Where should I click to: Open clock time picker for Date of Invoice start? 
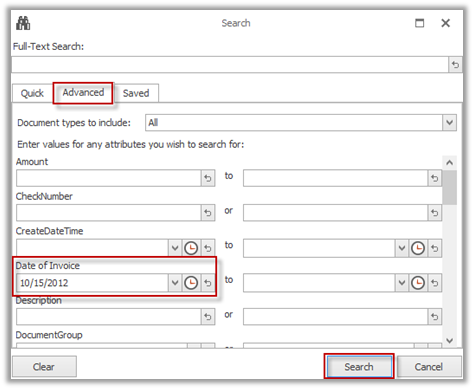click(x=191, y=283)
